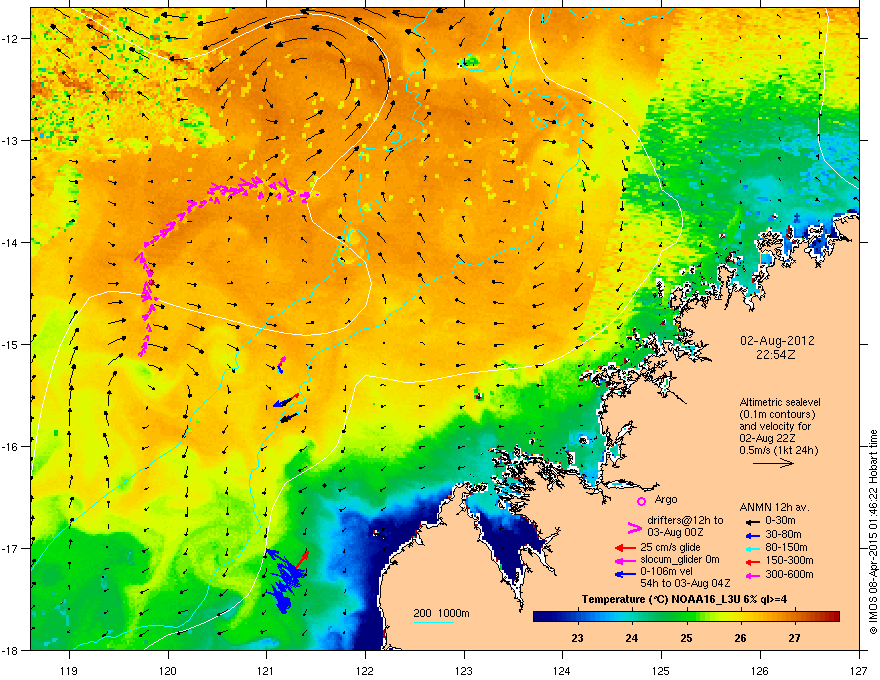Image resolution: width=880 pixels, height=680 pixels.
Task: Click the magenta 300-600m ANMN arrow symbol
Action: point(753,576)
